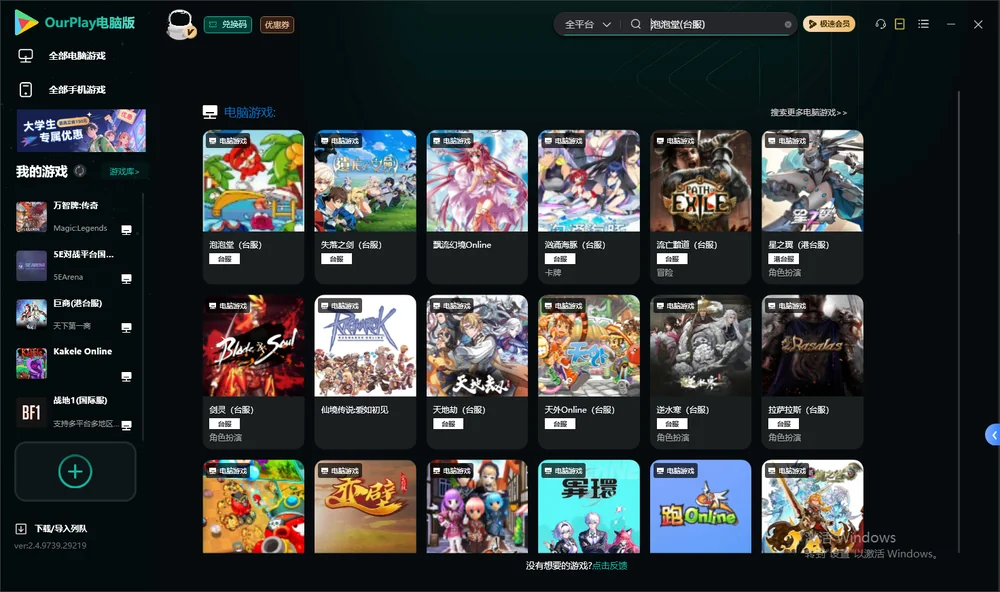The width and height of the screenshot is (1000, 592).
Task: Open 逆水寒（台服）game card
Action: [x=700, y=372]
